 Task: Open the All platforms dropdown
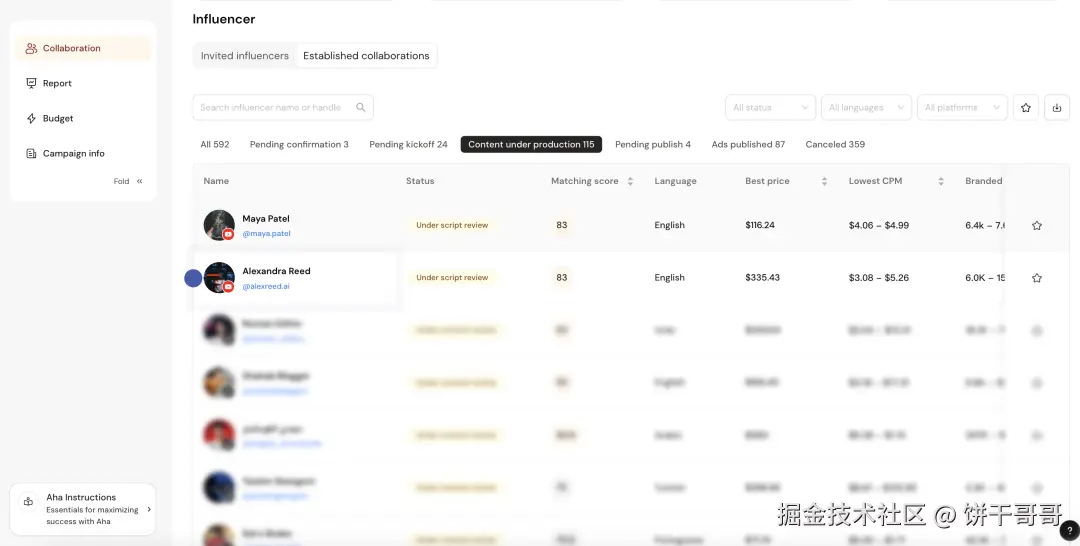click(x=962, y=107)
